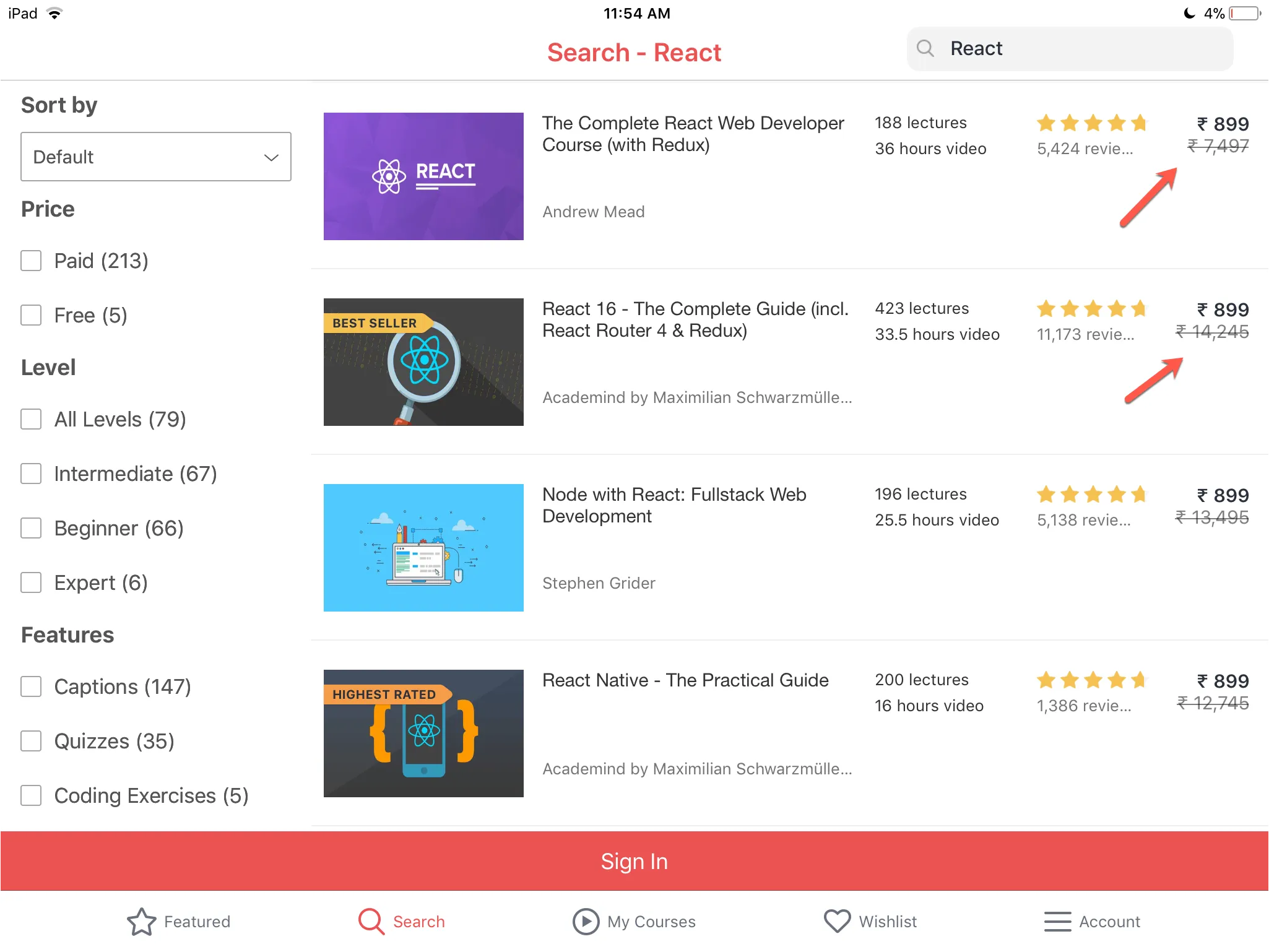This screenshot has height=952, width=1269.
Task: Check the Captions (147) feature filter
Action: point(31,686)
